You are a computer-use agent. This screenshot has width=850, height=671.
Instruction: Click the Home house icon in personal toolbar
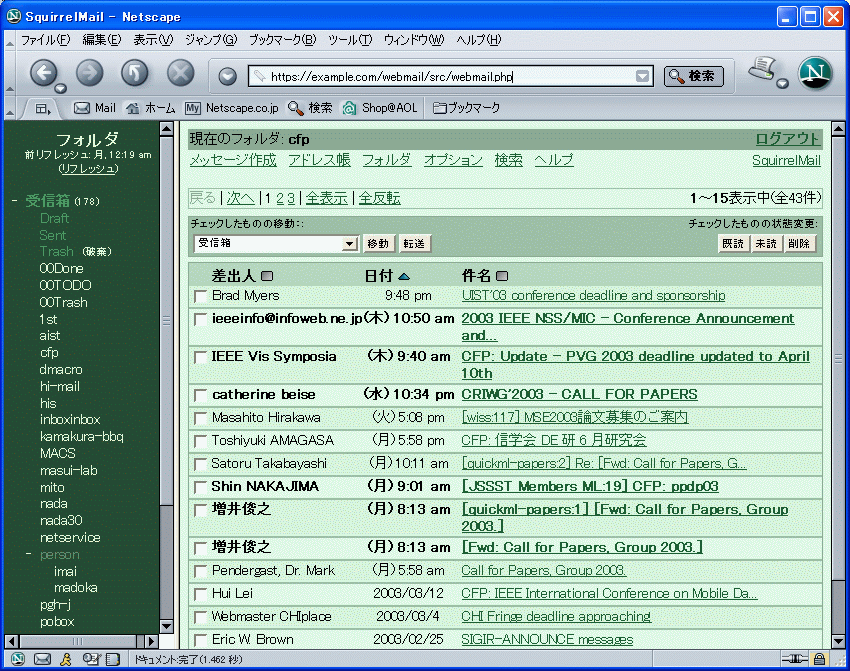coord(132,108)
